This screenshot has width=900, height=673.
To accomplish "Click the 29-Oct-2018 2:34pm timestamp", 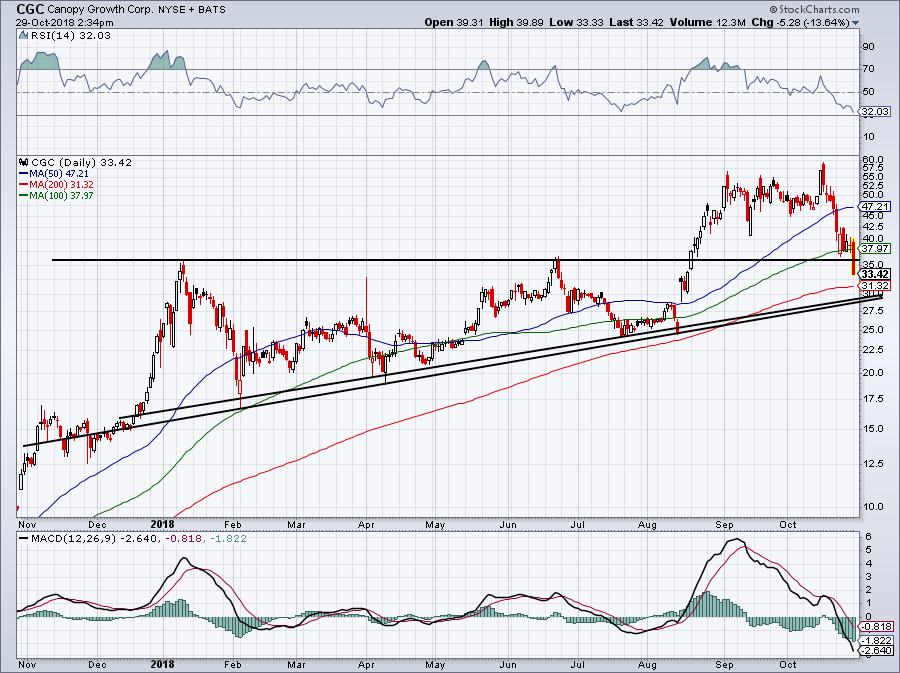I will click(64, 23).
